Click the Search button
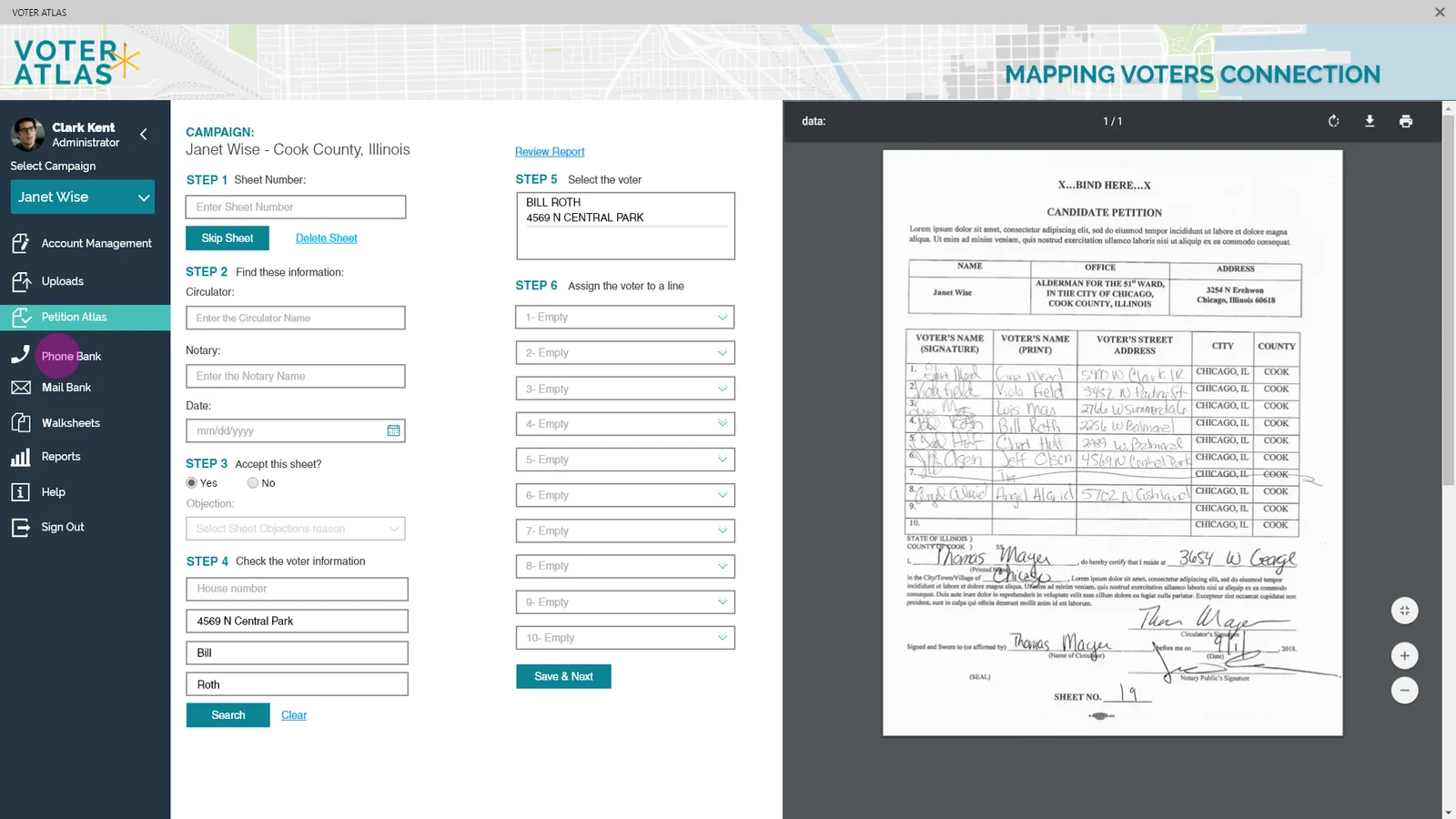 (x=228, y=715)
